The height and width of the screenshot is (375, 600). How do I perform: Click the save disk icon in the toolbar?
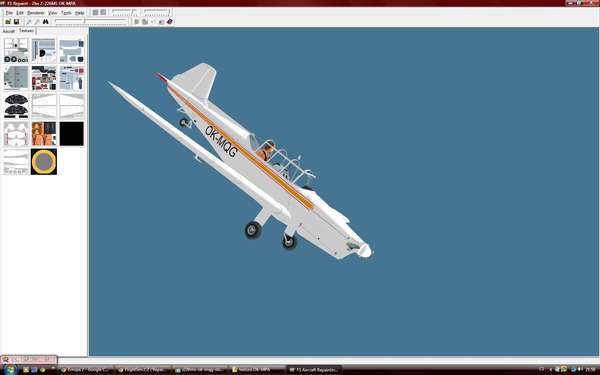(x=16, y=22)
